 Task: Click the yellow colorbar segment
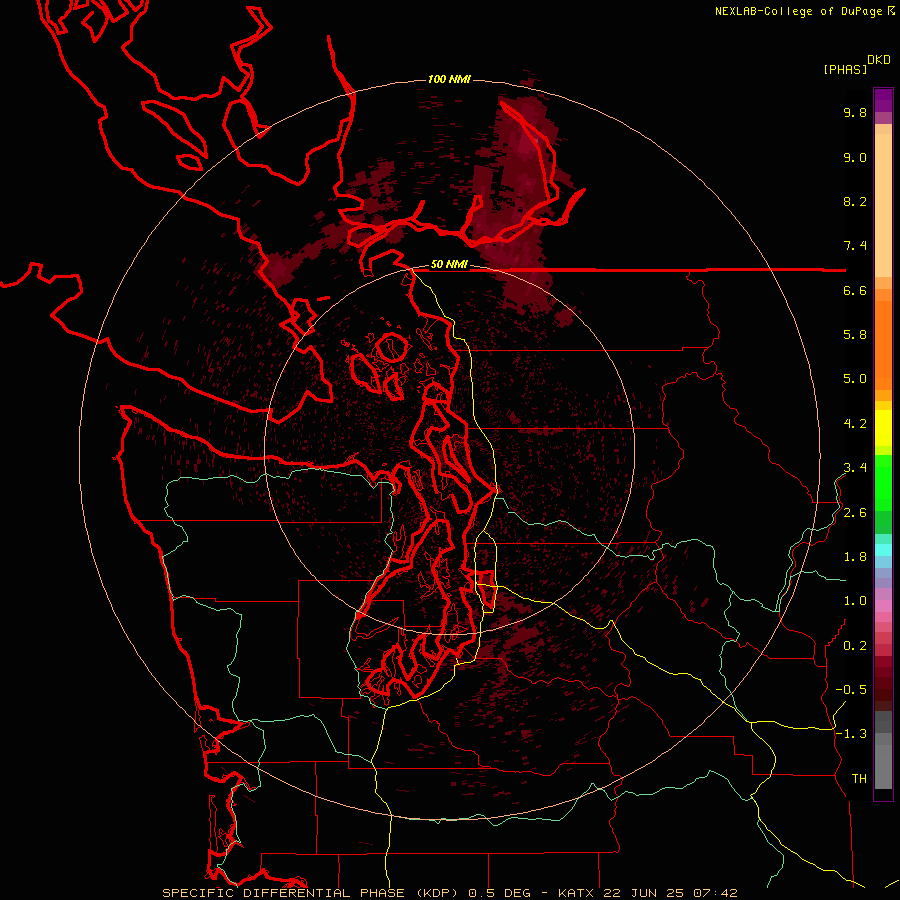[883, 428]
